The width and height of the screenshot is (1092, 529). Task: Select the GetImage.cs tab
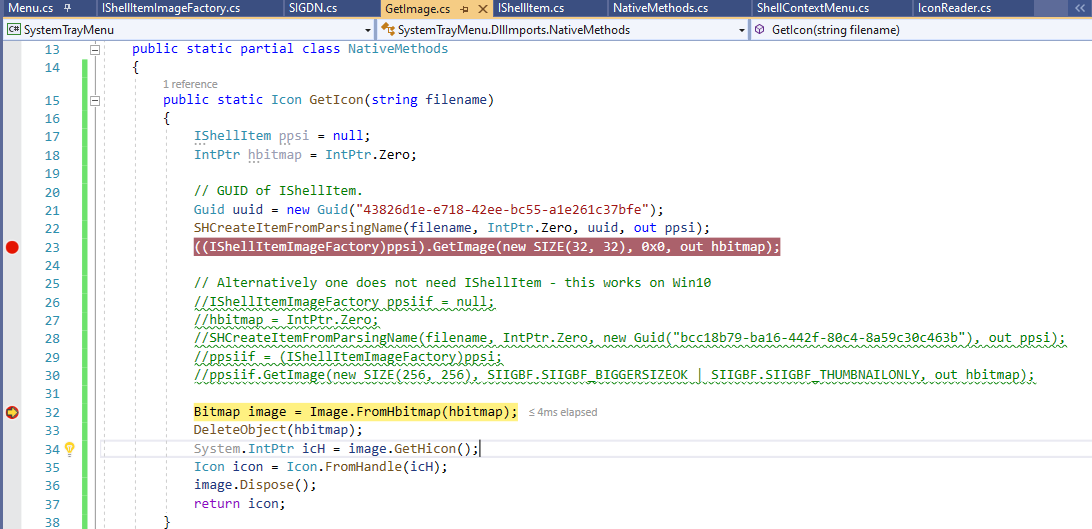pyautogui.click(x=417, y=8)
